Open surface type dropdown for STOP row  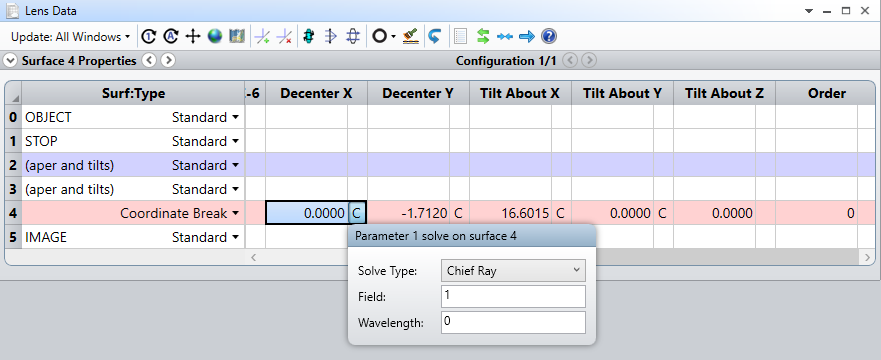coord(235,142)
